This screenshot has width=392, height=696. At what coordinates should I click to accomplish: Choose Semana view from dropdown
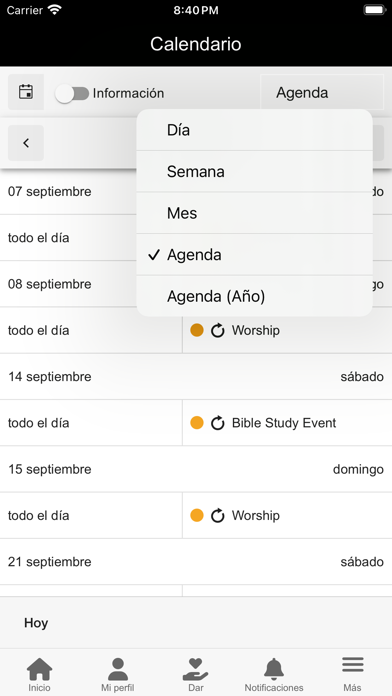(x=254, y=171)
